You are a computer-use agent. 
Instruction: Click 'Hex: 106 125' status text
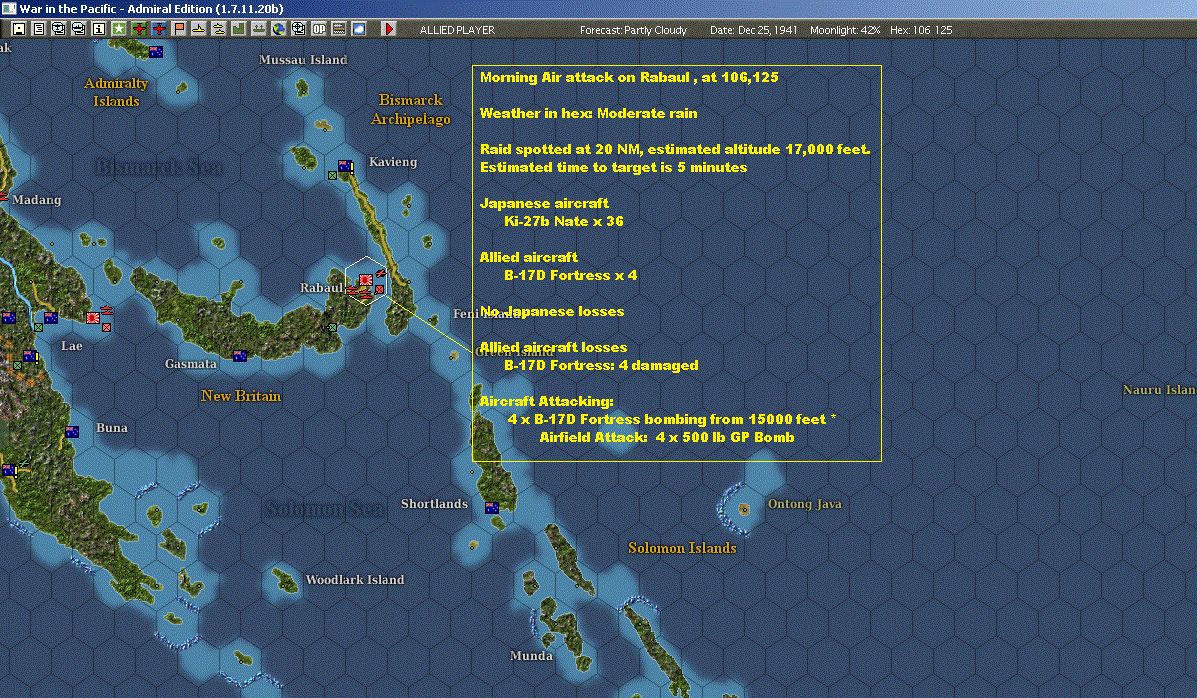click(x=921, y=30)
